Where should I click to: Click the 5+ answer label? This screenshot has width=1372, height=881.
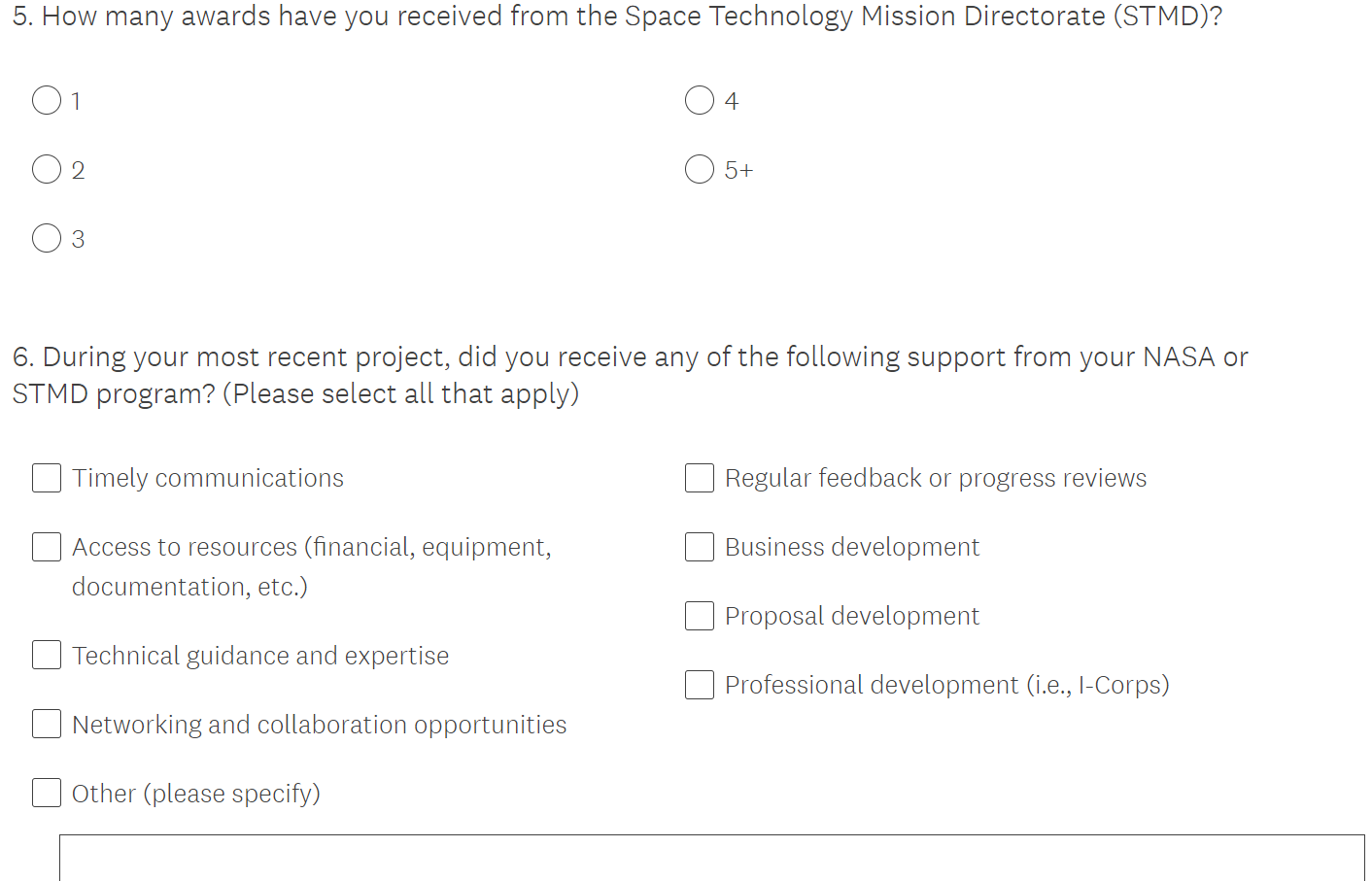click(738, 171)
